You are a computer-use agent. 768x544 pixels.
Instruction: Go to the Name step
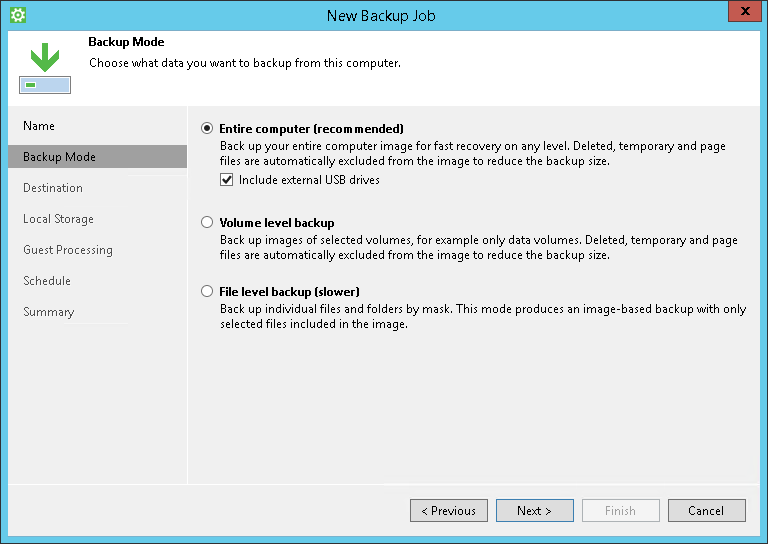39,126
